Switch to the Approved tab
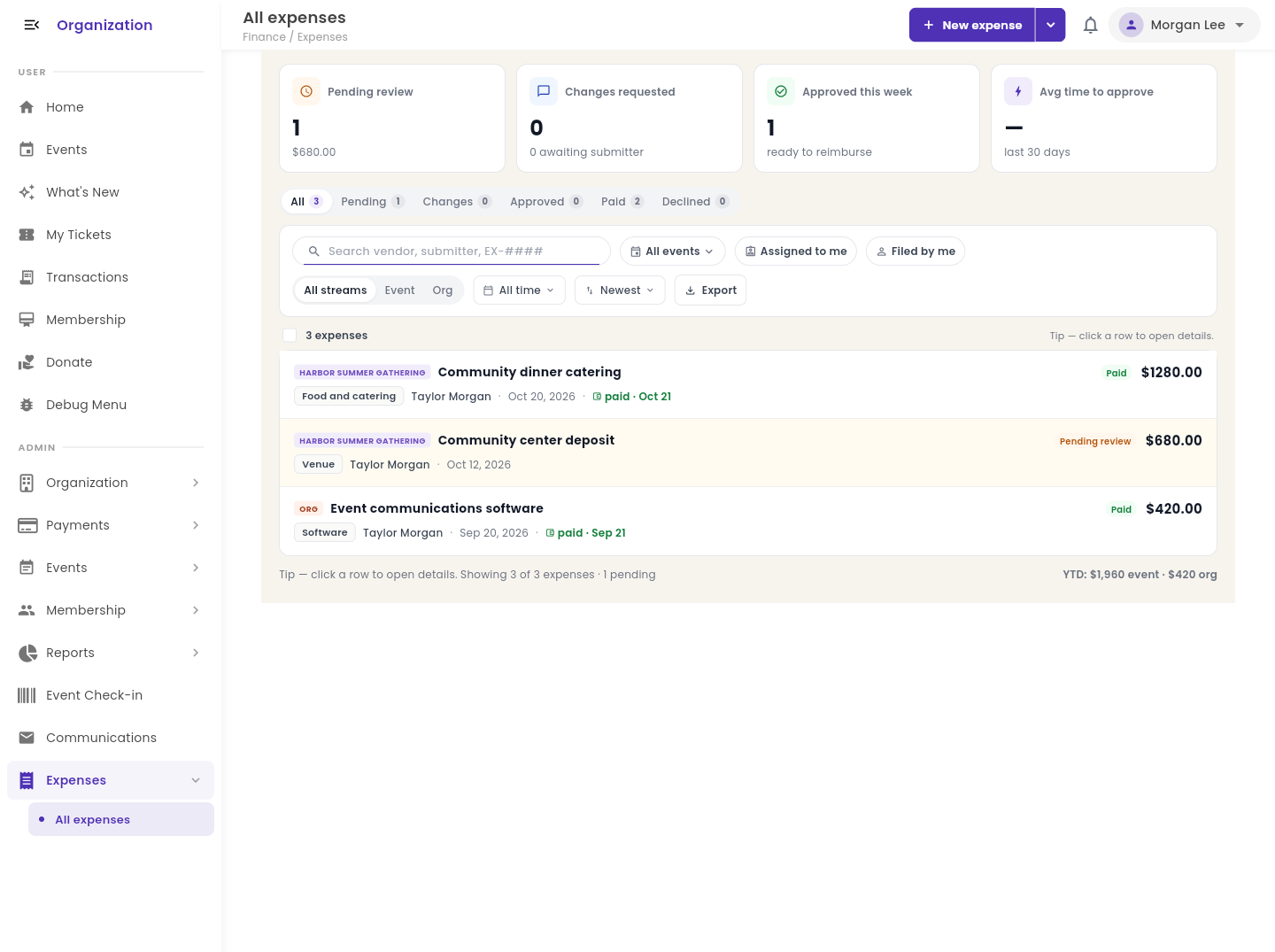 (546, 202)
